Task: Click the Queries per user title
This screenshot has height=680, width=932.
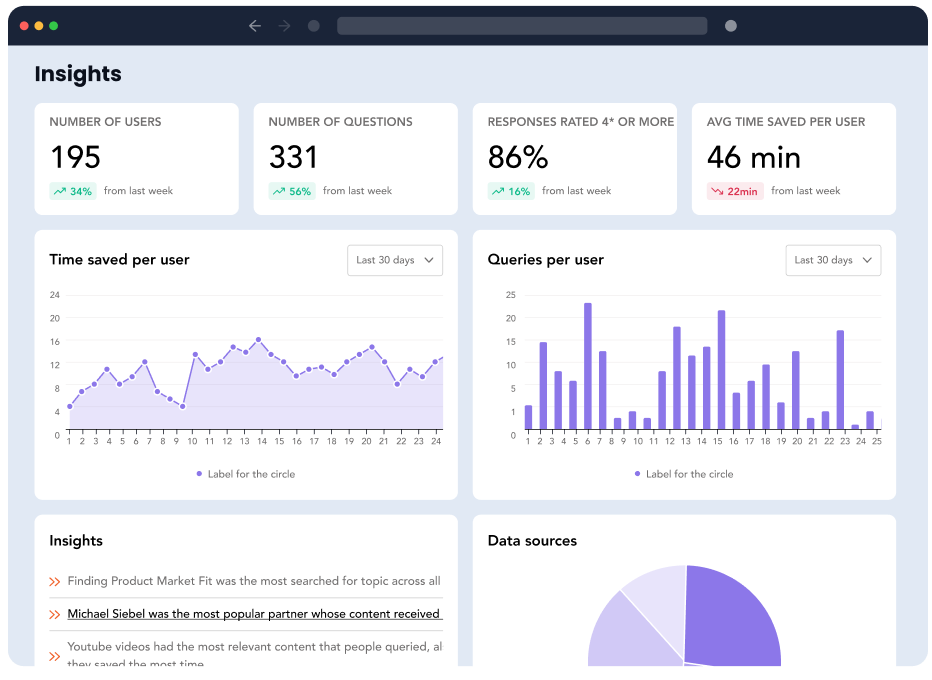Action: pos(546,260)
